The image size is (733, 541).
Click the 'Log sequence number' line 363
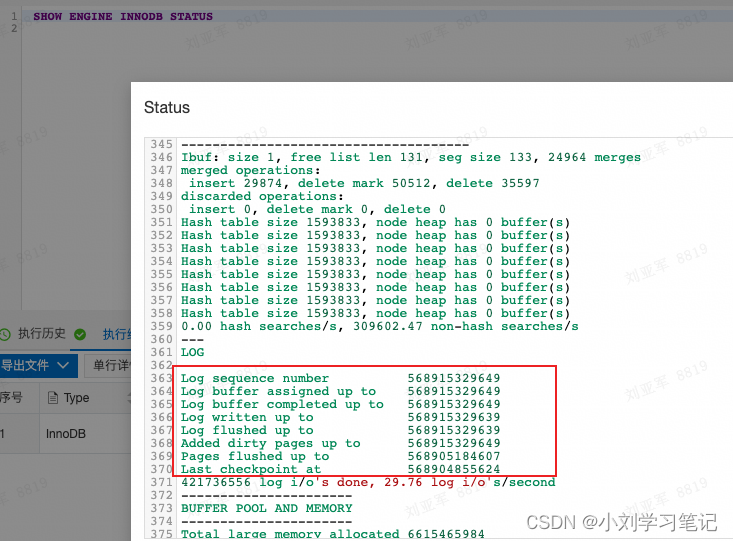pos(340,378)
